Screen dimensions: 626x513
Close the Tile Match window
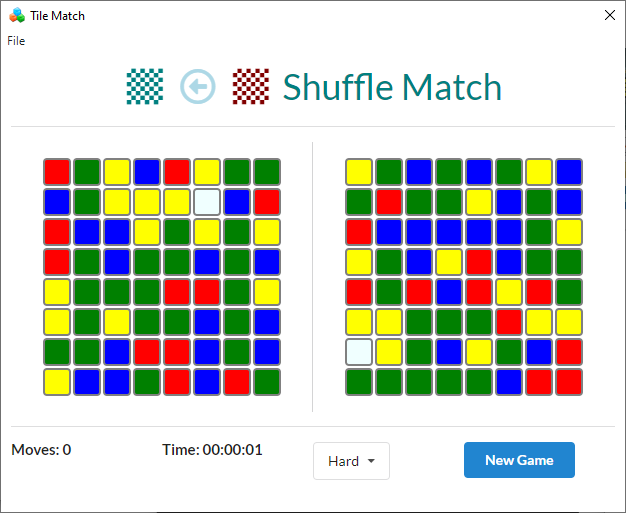click(x=609, y=15)
